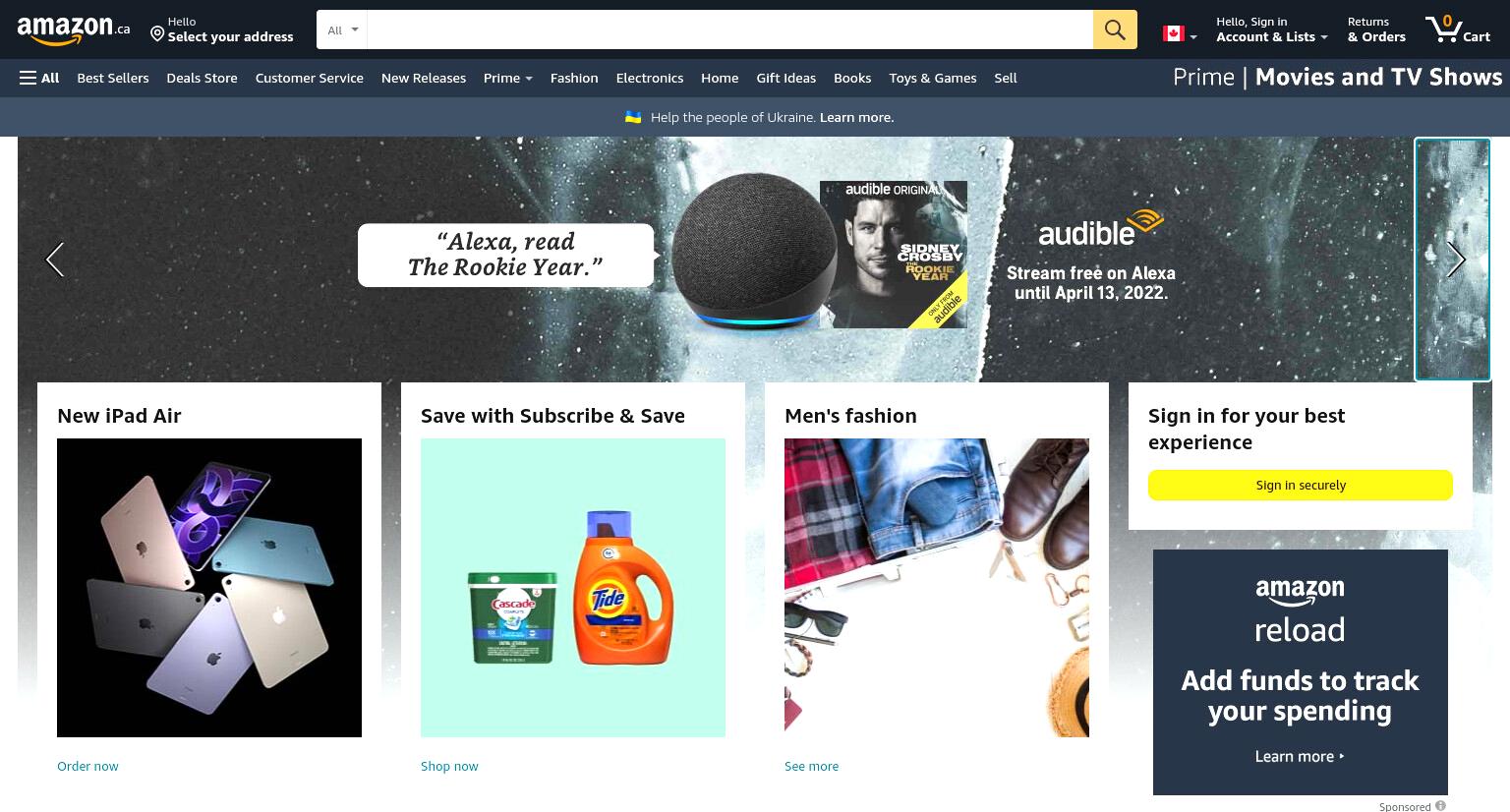Click the Sign in securely button
The width and height of the screenshot is (1510, 812).
pyautogui.click(x=1300, y=485)
